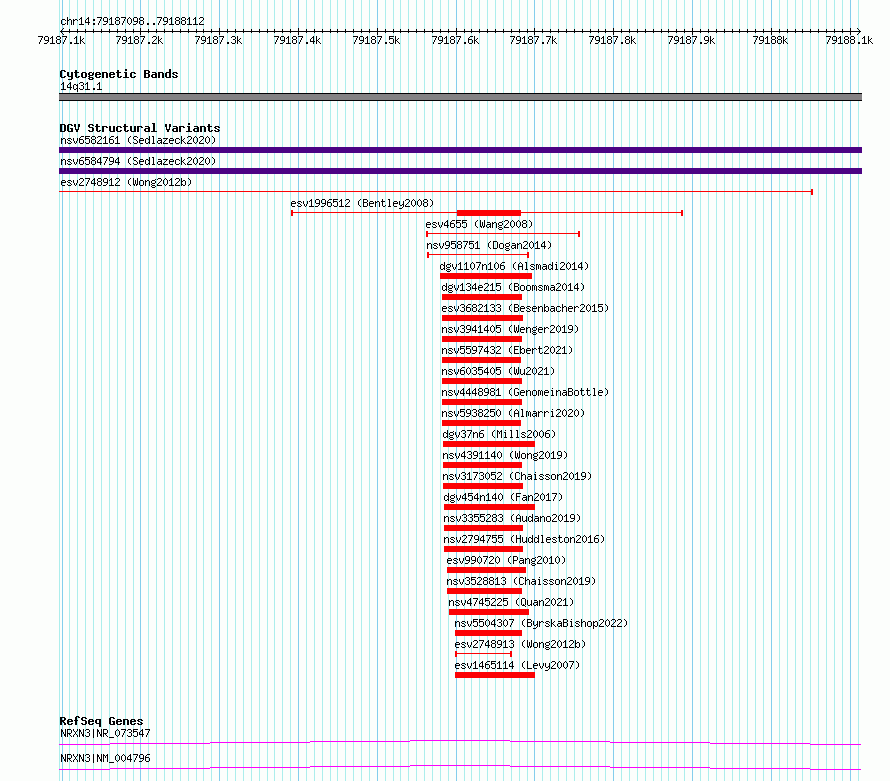Select nsv5504307 (ByrskaBishop2022) label
Image resolution: width=890 pixels, height=781 pixels.
(541, 623)
